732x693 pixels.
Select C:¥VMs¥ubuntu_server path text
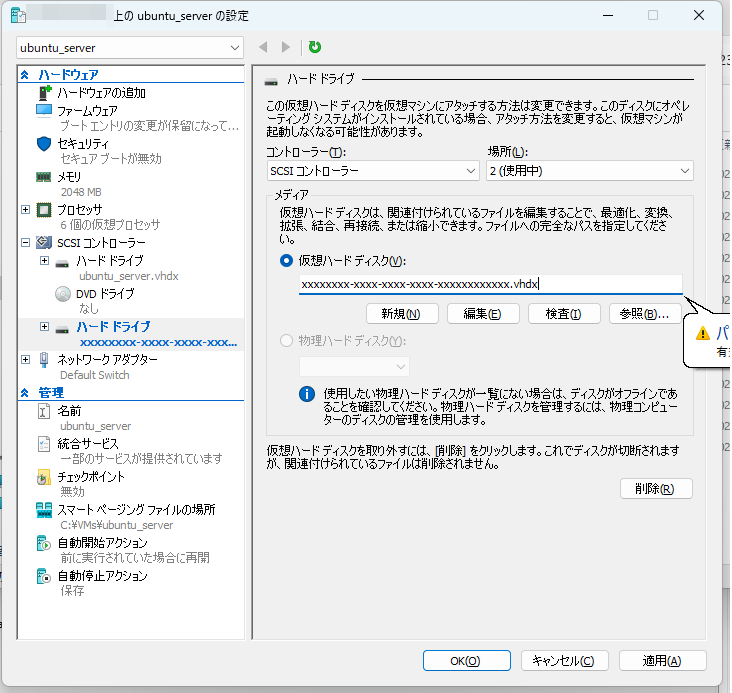coord(117,525)
